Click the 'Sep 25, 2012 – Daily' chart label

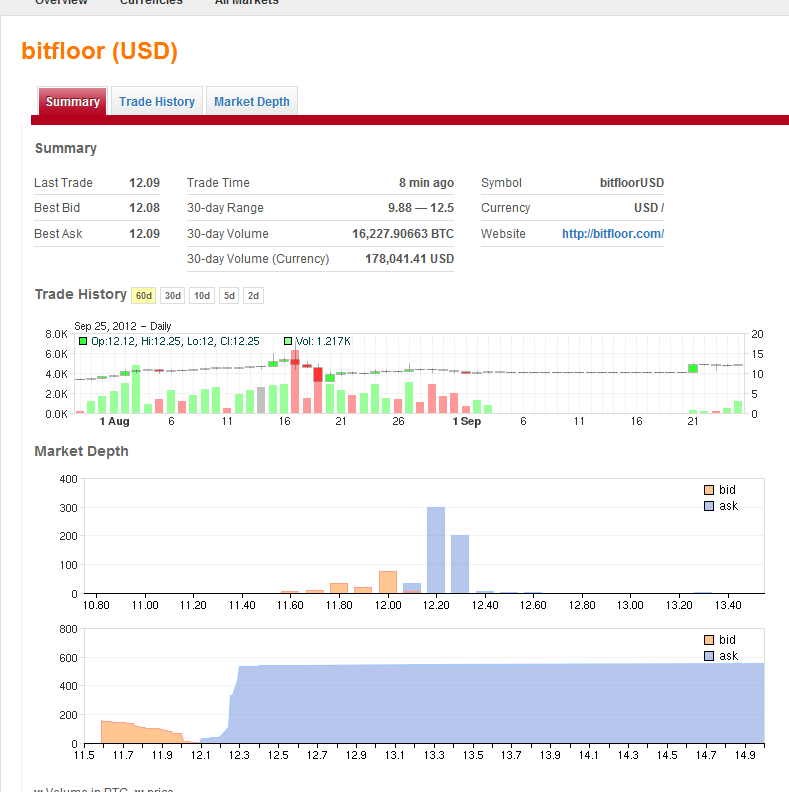pos(123,326)
